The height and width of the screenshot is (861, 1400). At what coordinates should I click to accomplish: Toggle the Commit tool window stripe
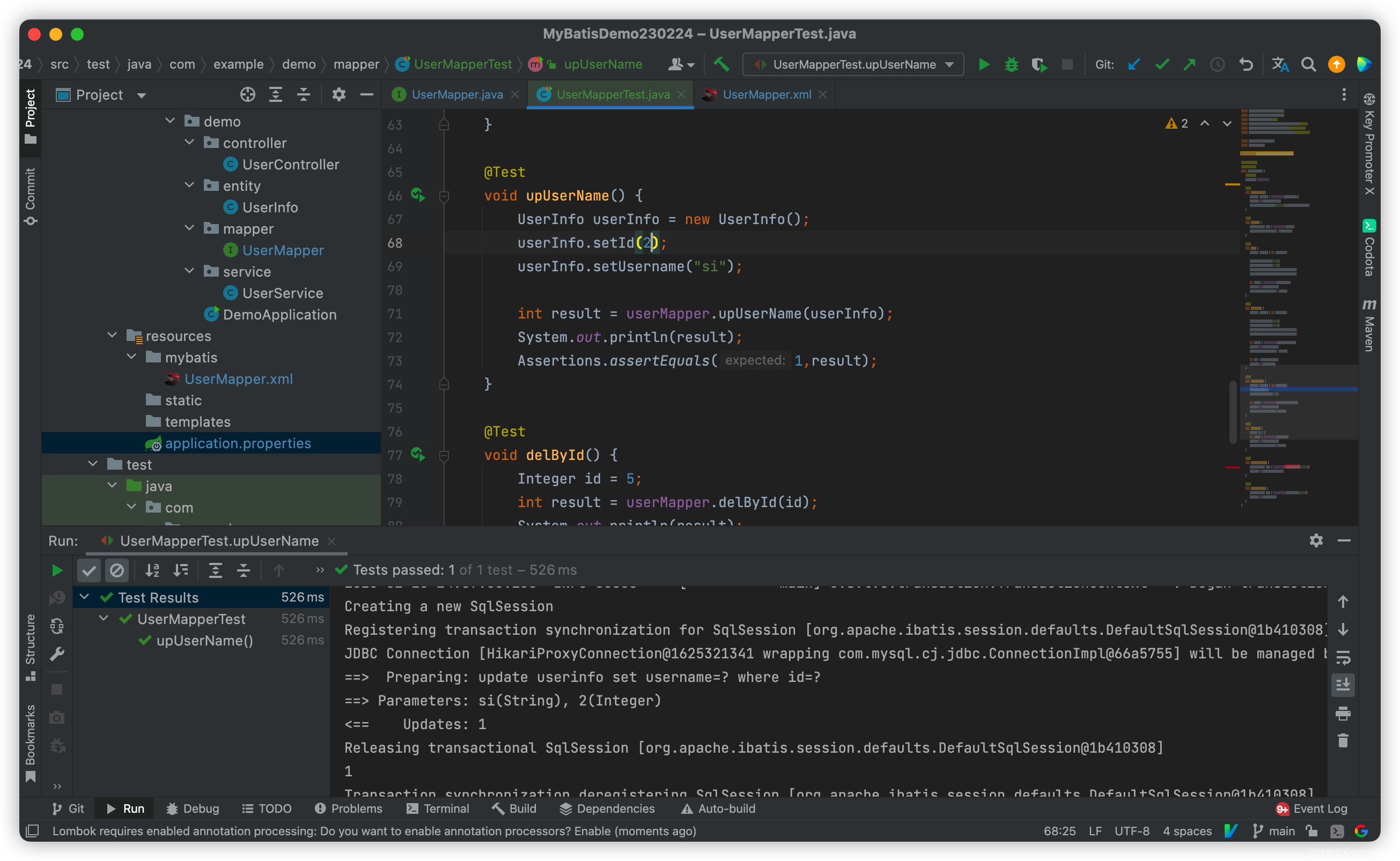click(30, 196)
